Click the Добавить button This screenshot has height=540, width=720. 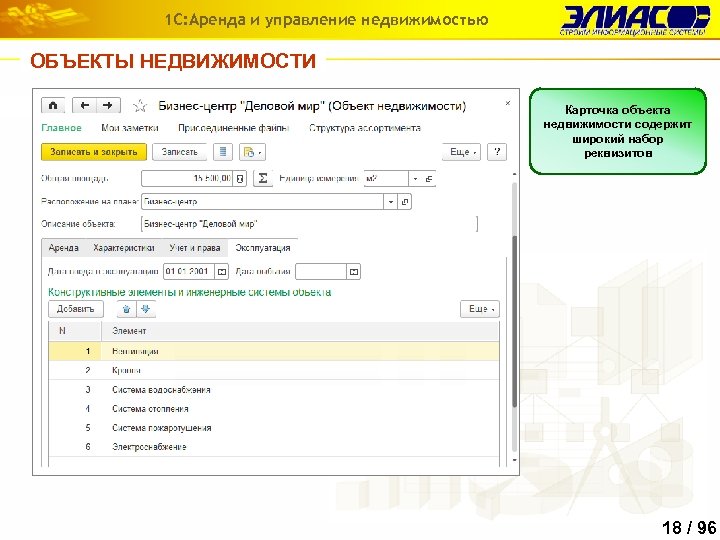point(76,309)
